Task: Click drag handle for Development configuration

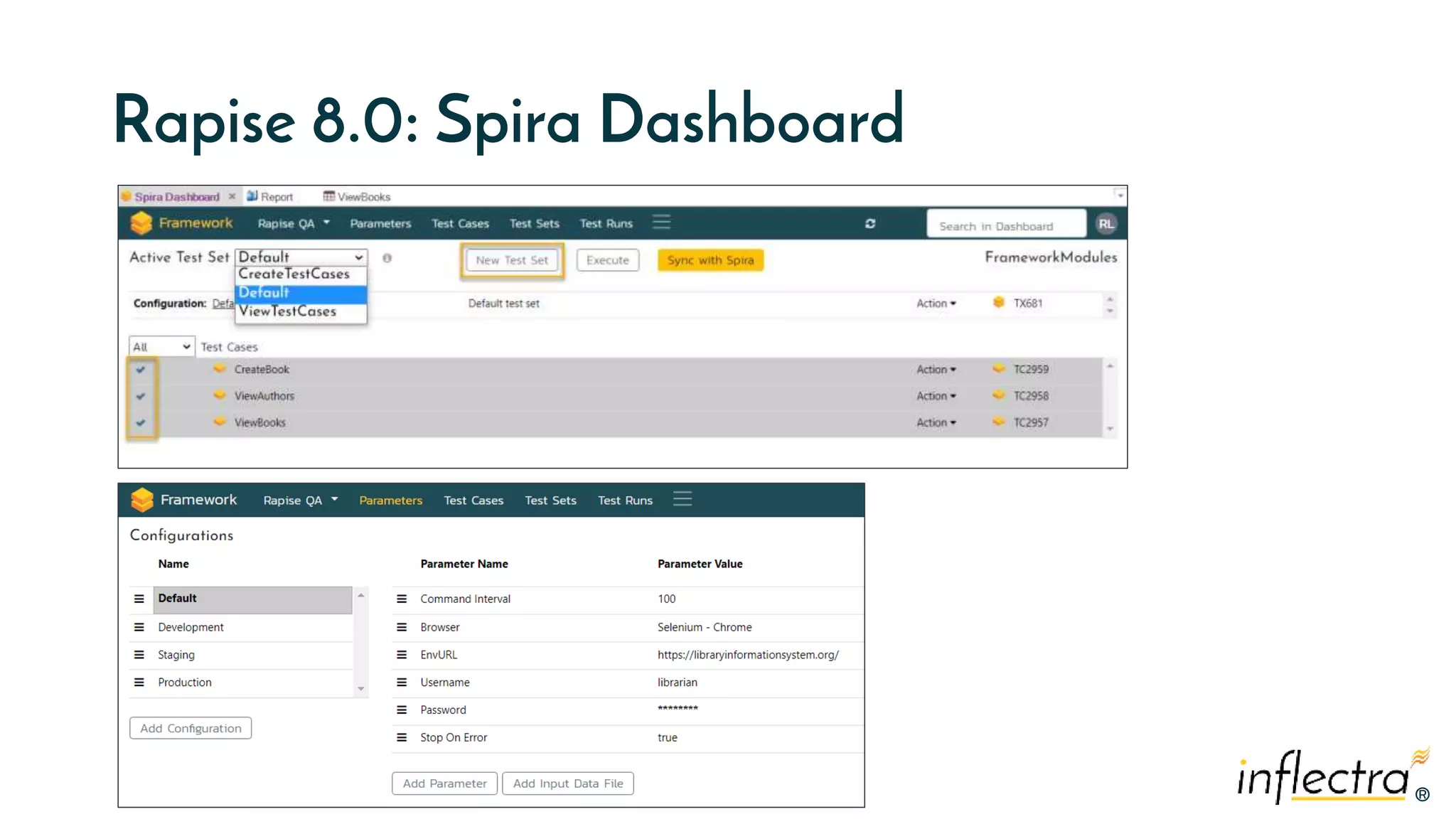Action: click(139, 627)
